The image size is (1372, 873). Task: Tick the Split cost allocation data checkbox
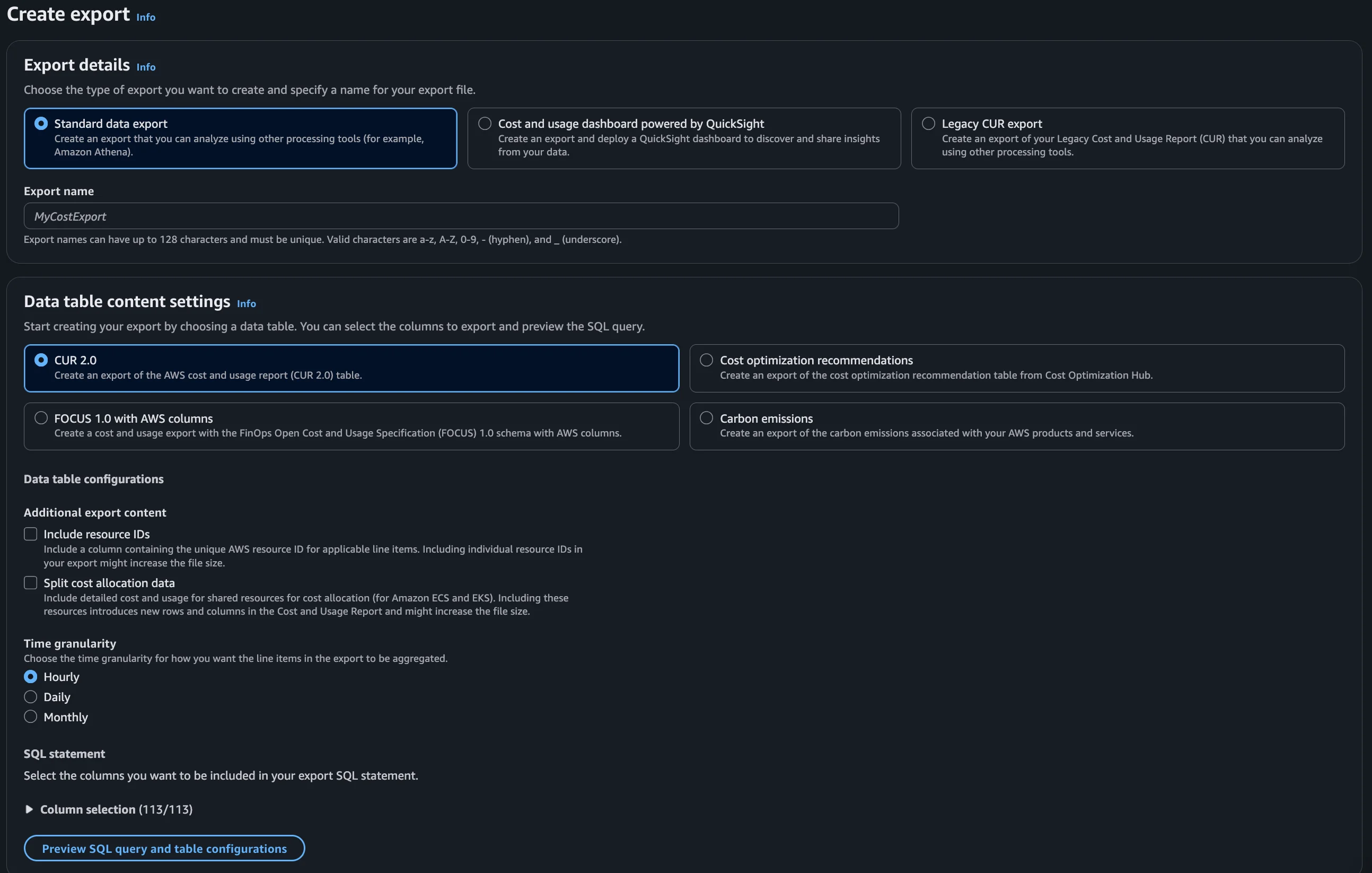31,583
